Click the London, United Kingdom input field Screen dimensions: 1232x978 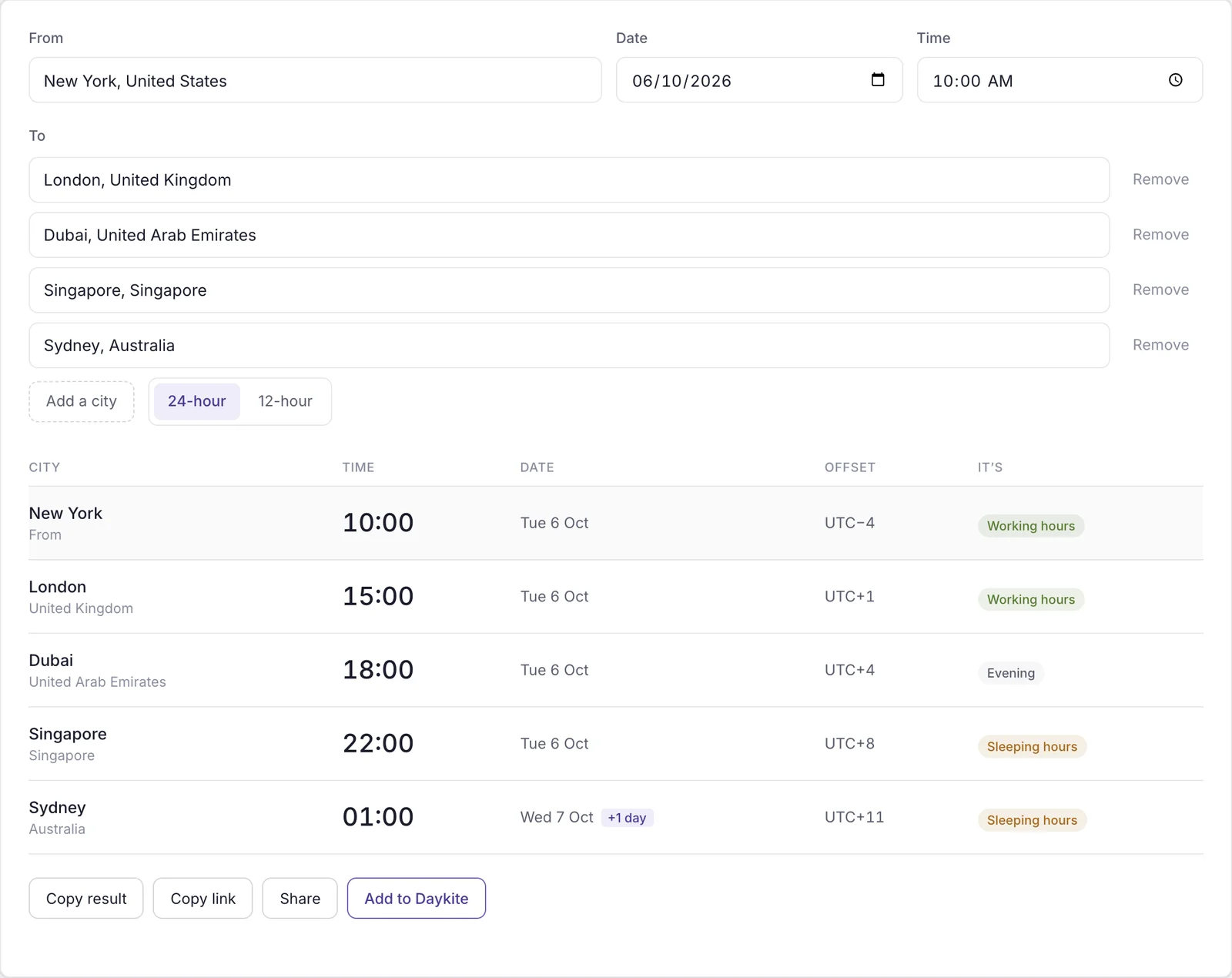(569, 180)
